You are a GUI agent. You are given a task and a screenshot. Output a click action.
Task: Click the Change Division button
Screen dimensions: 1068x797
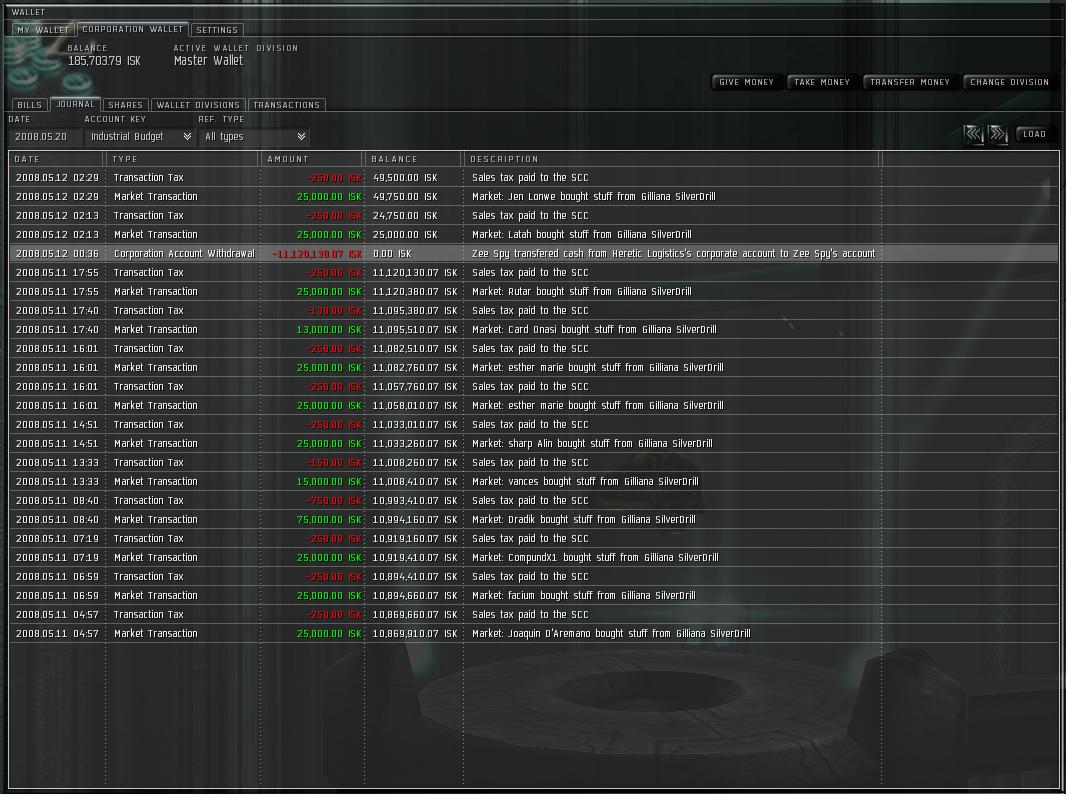coord(1009,82)
